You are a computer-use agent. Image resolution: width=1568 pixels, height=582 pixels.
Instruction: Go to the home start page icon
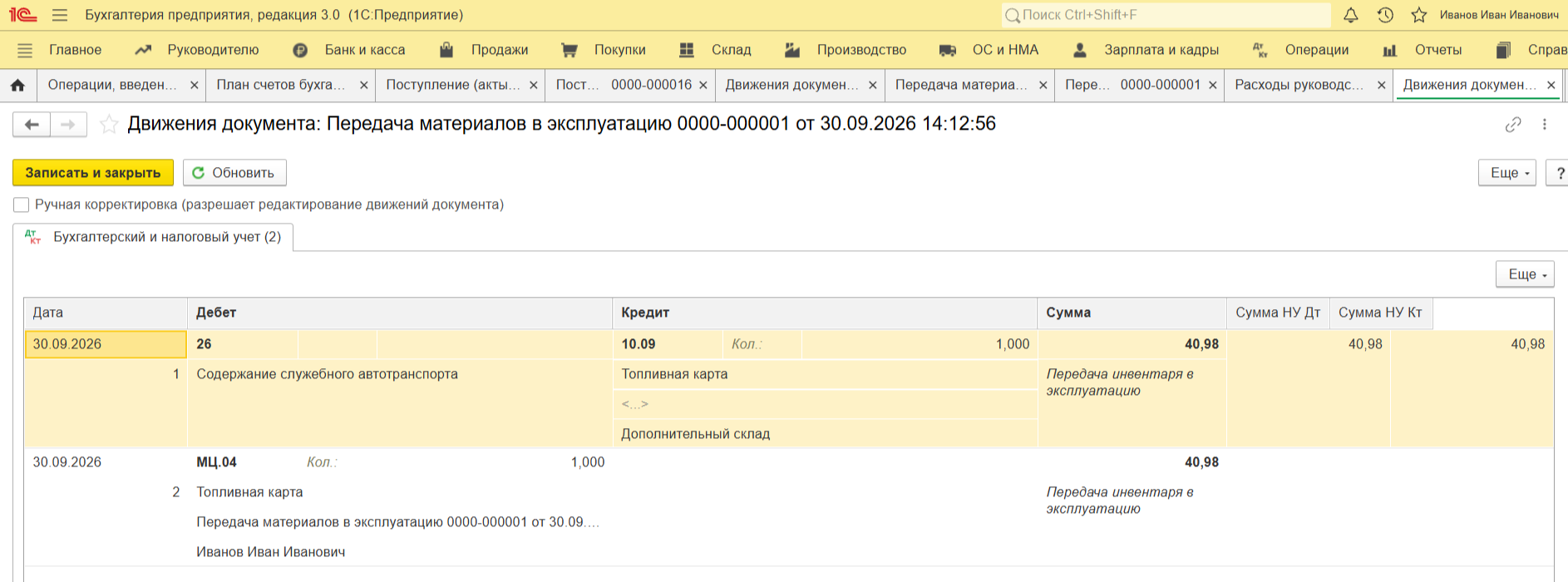(17, 85)
